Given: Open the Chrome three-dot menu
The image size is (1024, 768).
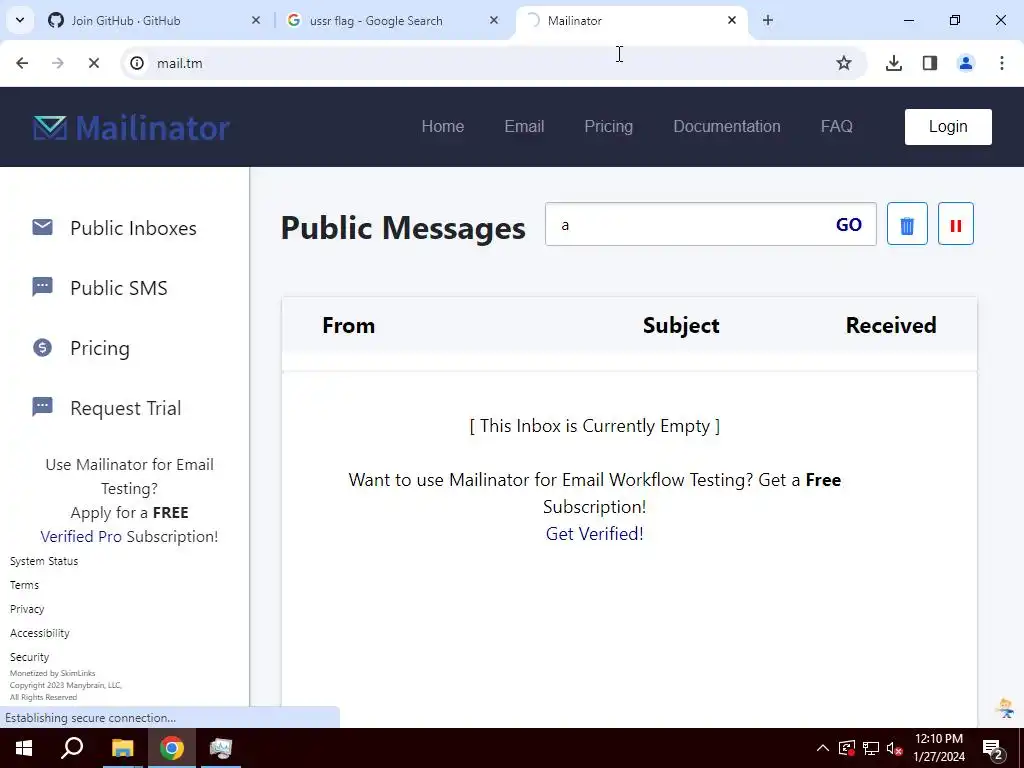Looking at the screenshot, I should pyautogui.click(x=1001, y=63).
